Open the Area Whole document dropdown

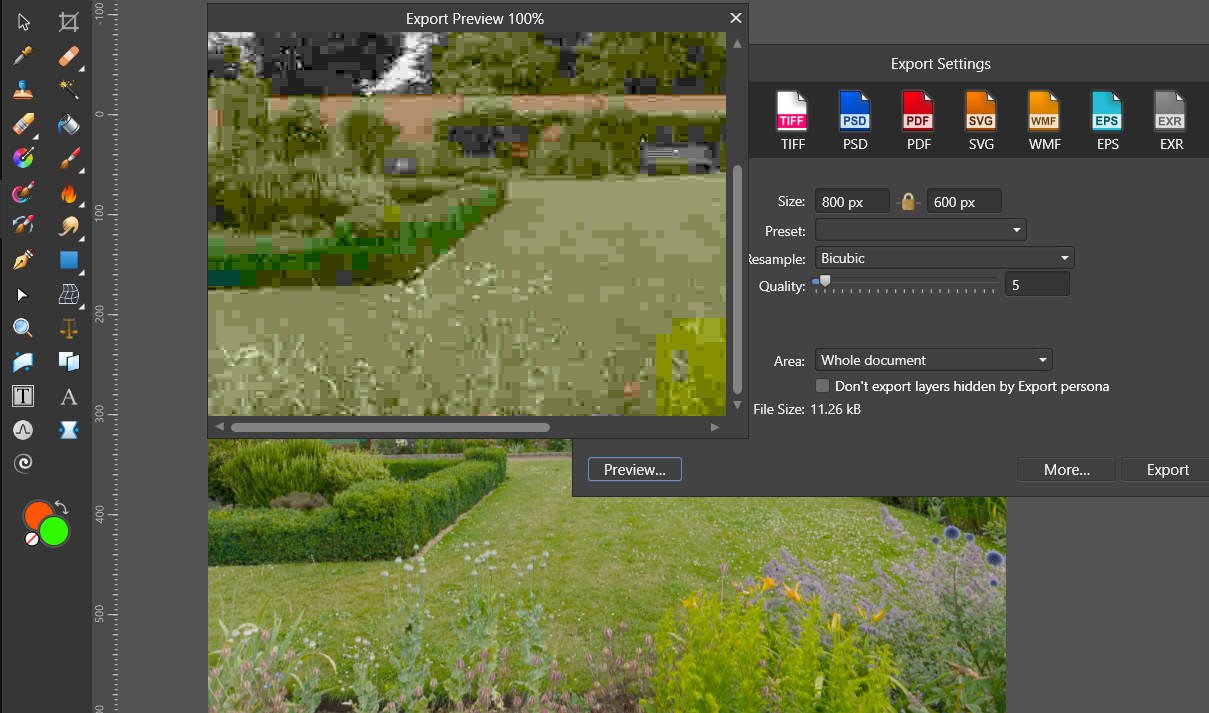click(x=934, y=360)
